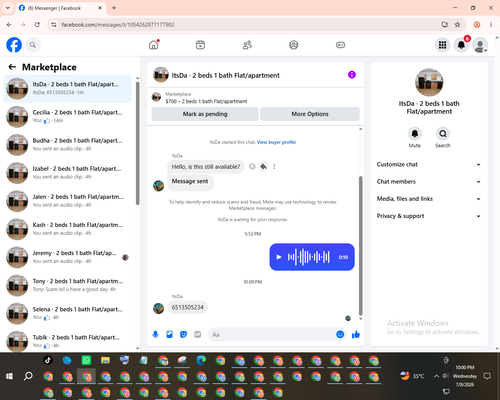Open the Izabel conversation
This screenshot has width=500, height=400.
(67, 173)
